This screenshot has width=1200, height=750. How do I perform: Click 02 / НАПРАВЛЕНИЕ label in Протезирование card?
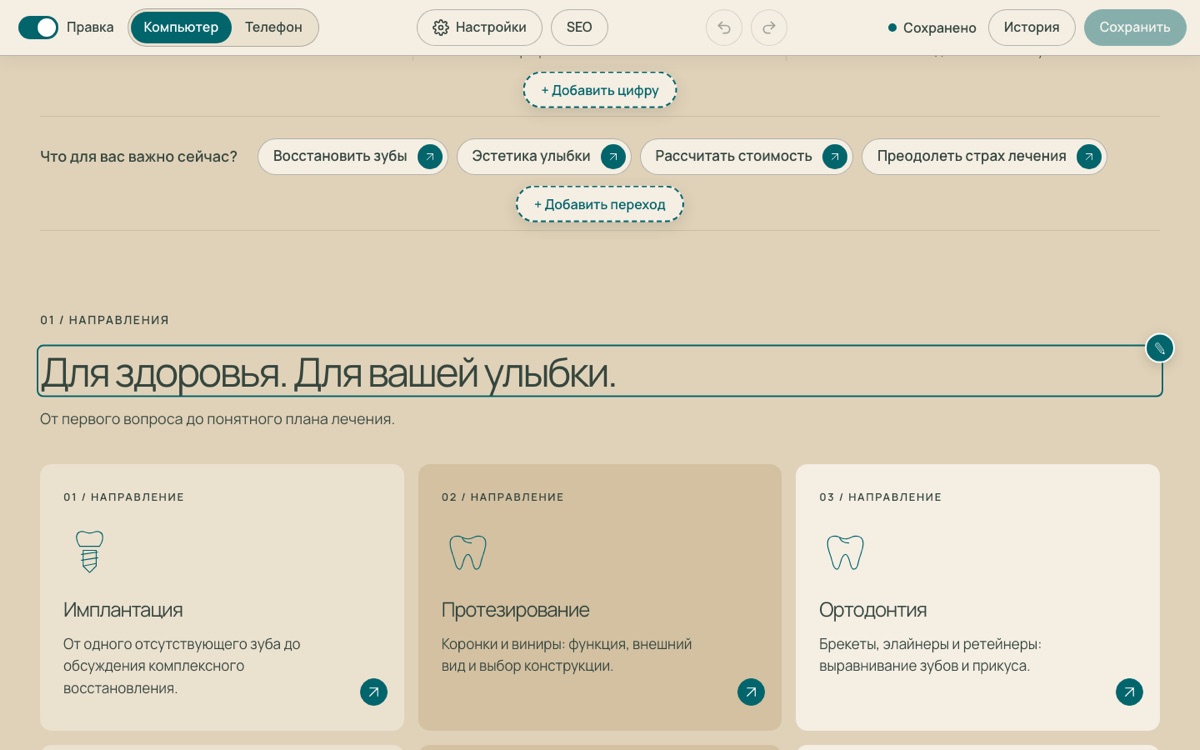coord(503,497)
